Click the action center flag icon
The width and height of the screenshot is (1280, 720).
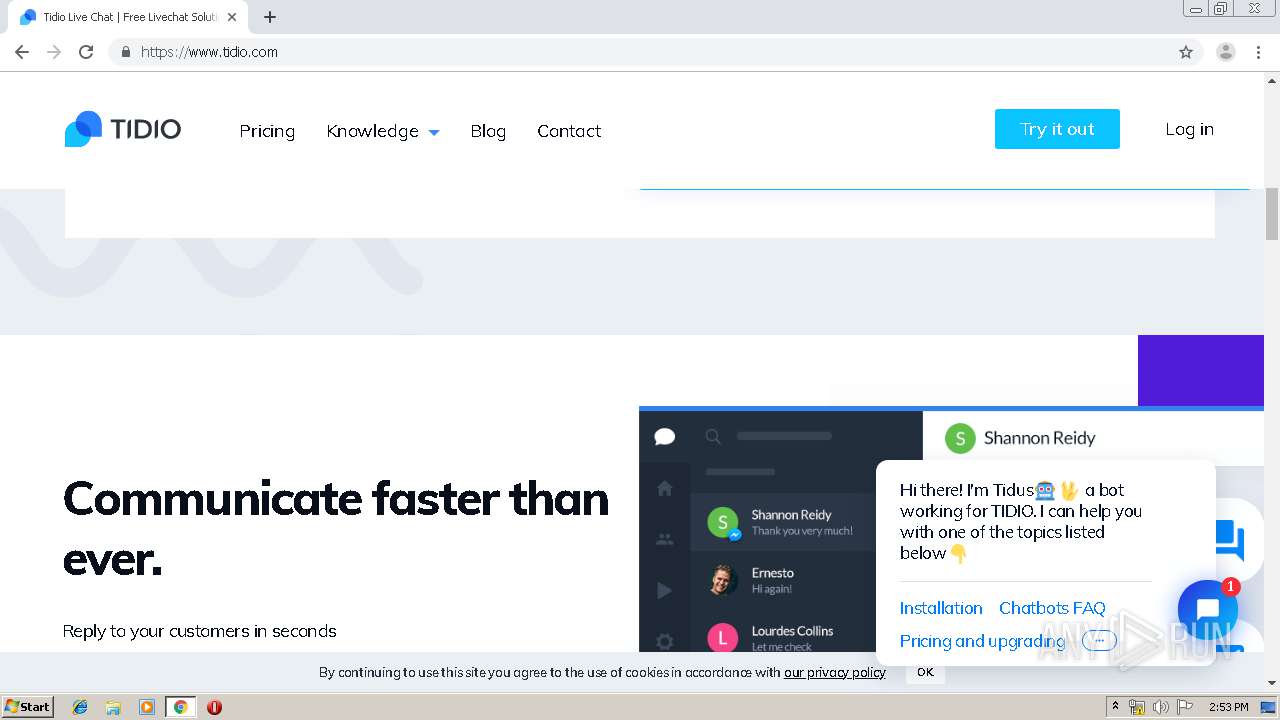coord(1185,707)
